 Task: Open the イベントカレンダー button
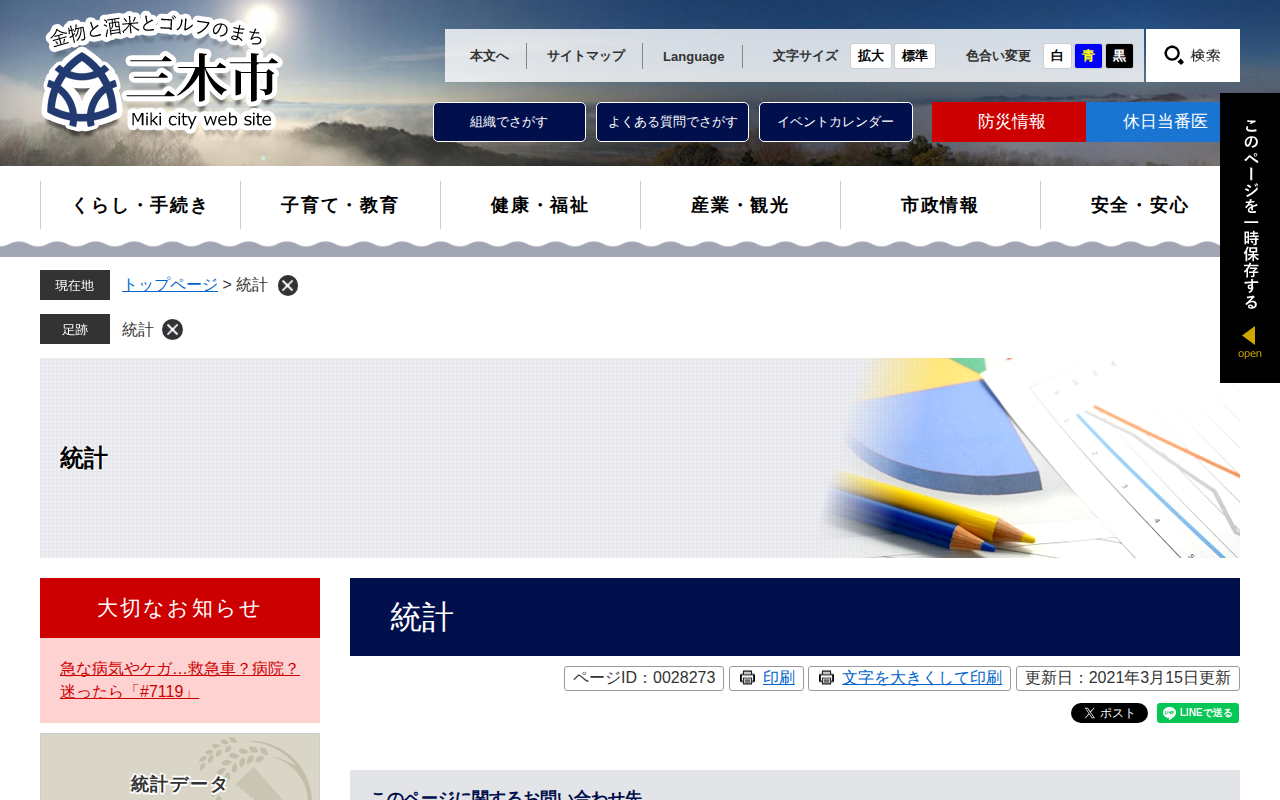pos(836,122)
